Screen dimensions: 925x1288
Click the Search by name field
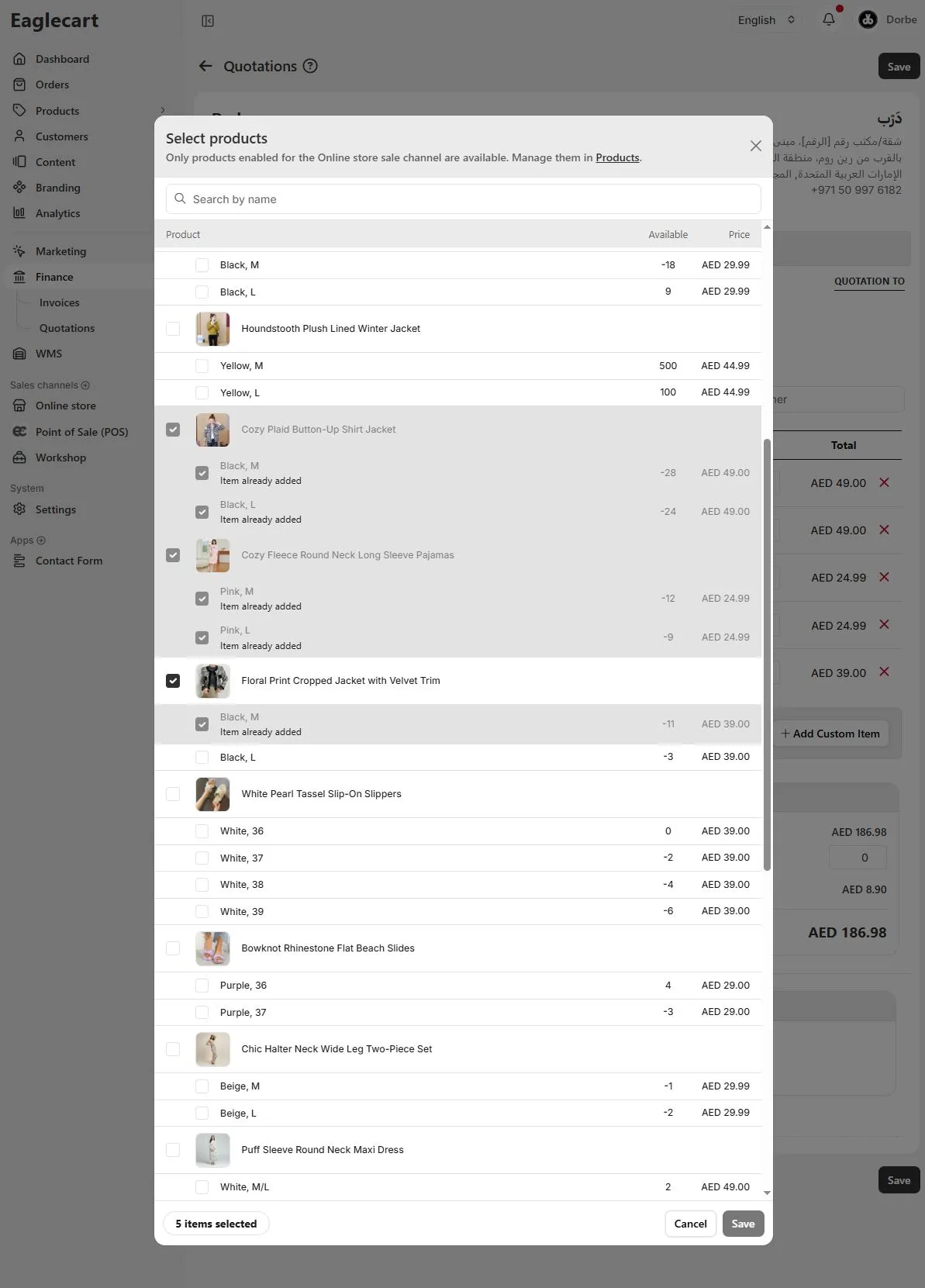tap(464, 199)
